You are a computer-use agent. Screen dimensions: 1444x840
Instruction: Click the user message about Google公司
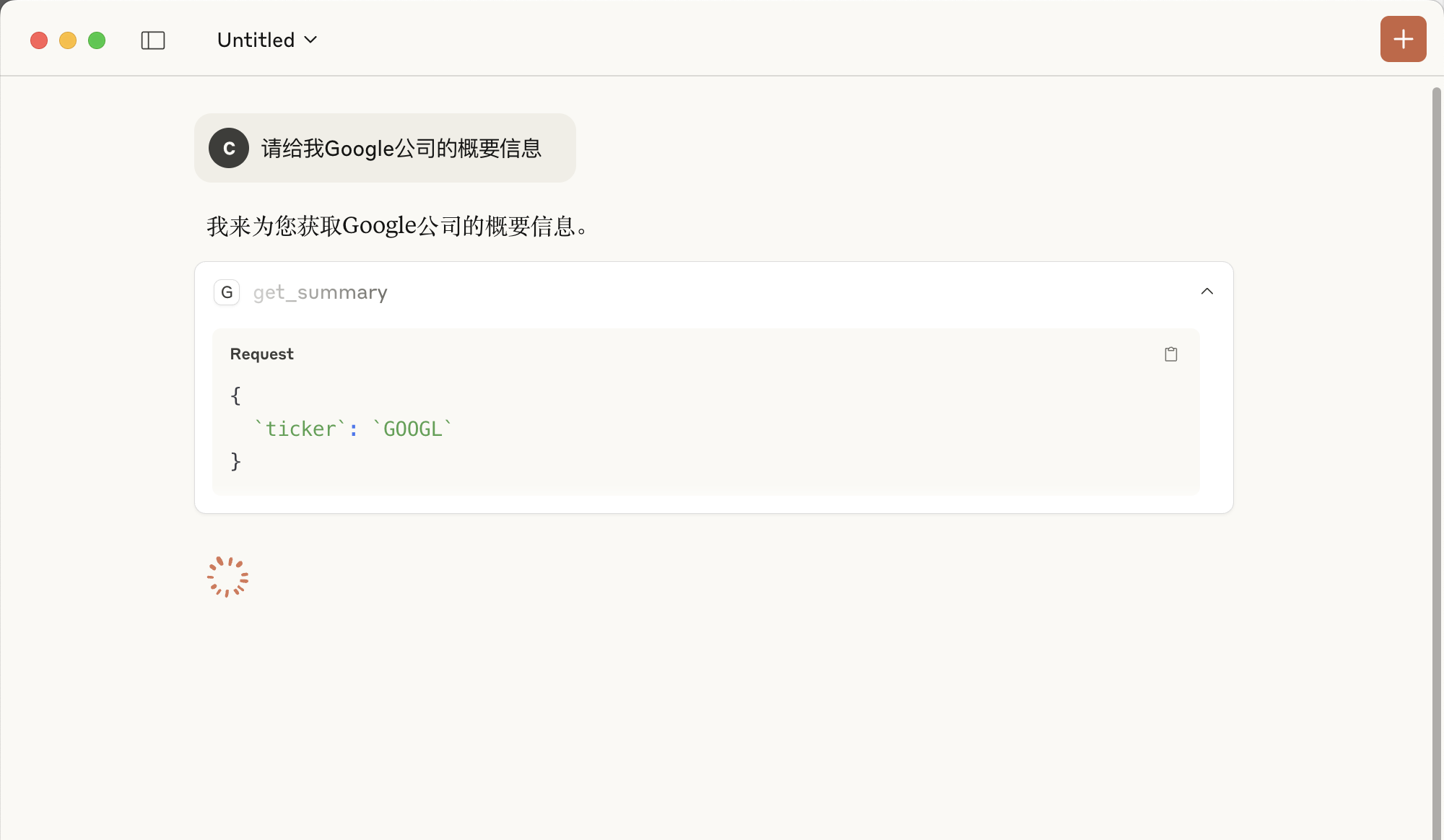click(x=401, y=149)
